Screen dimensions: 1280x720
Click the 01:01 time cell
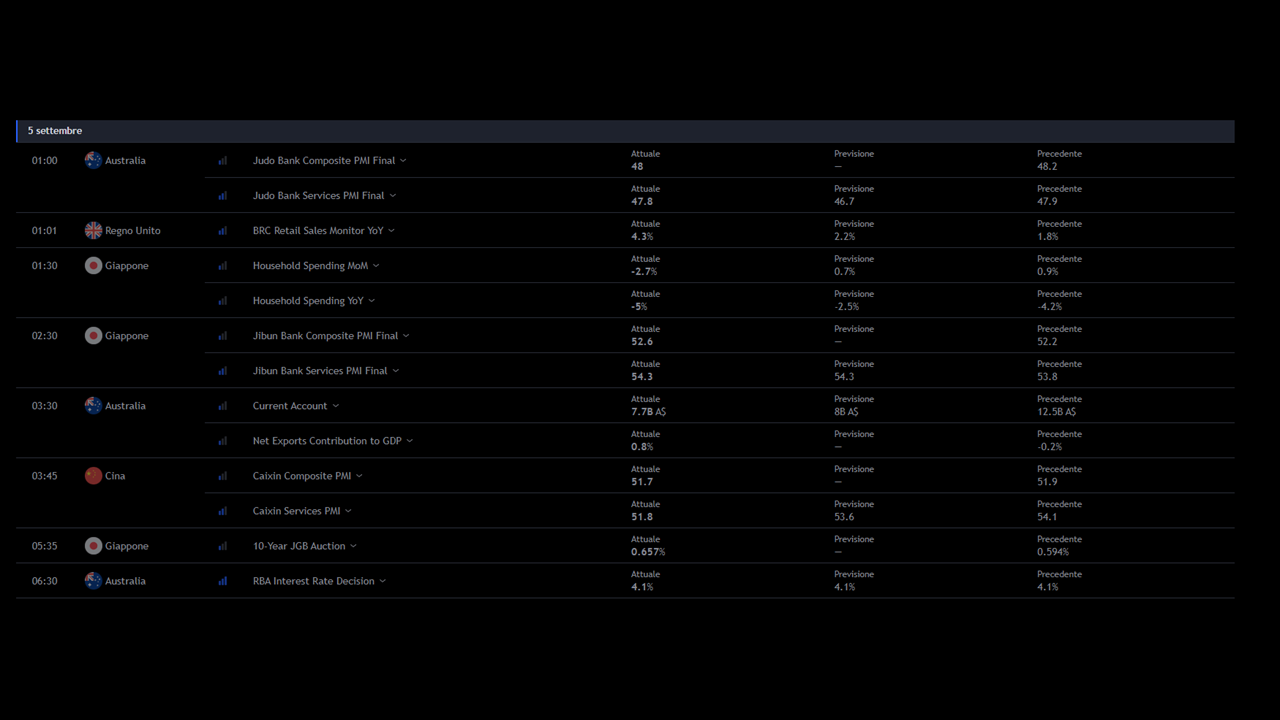click(44, 230)
